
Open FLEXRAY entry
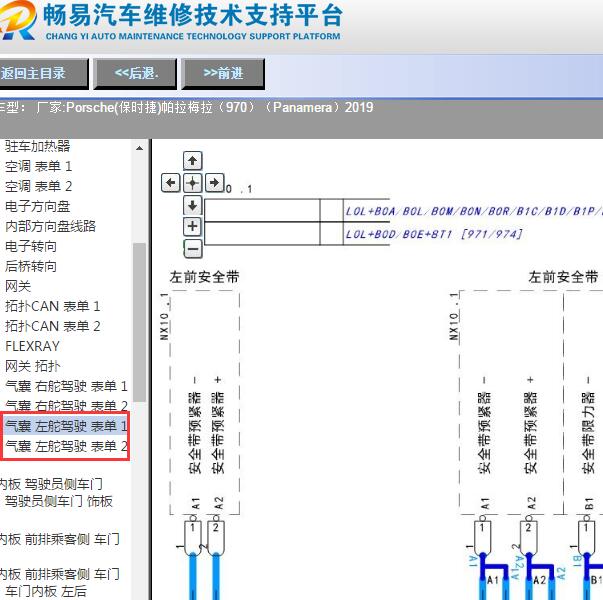(x=32, y=346)
